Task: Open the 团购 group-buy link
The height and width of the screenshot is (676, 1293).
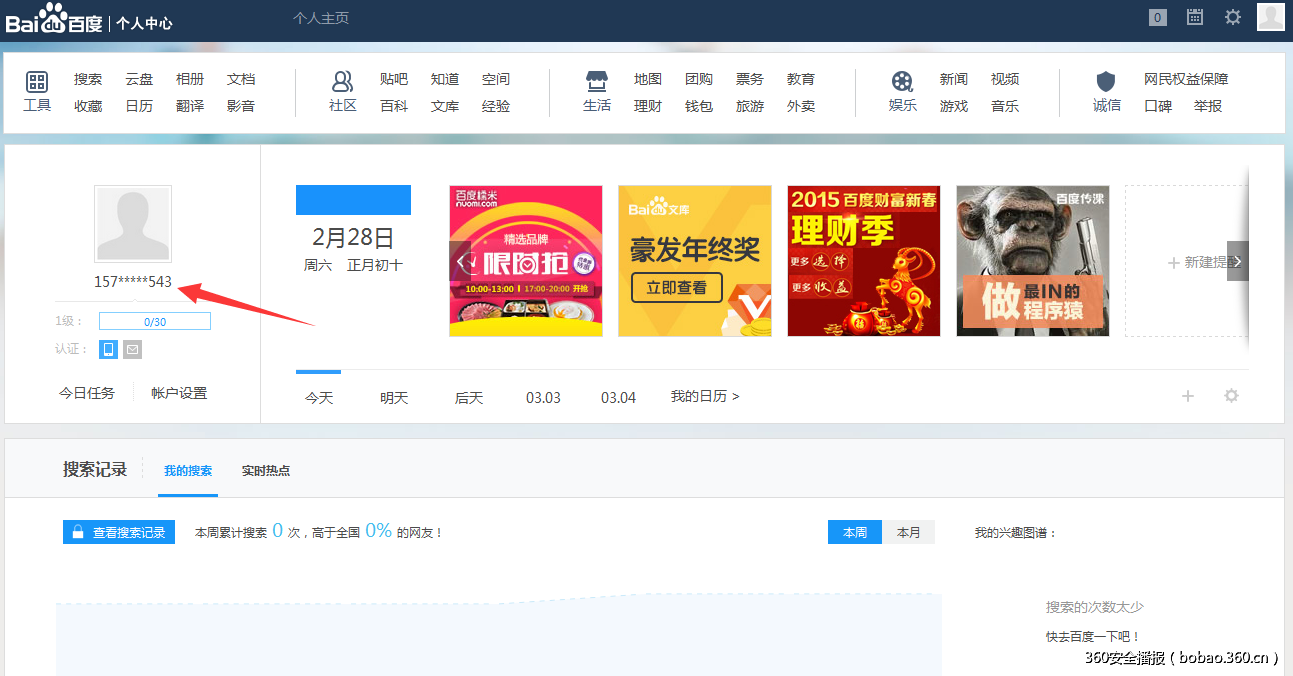Action: [x=699, y=79]
